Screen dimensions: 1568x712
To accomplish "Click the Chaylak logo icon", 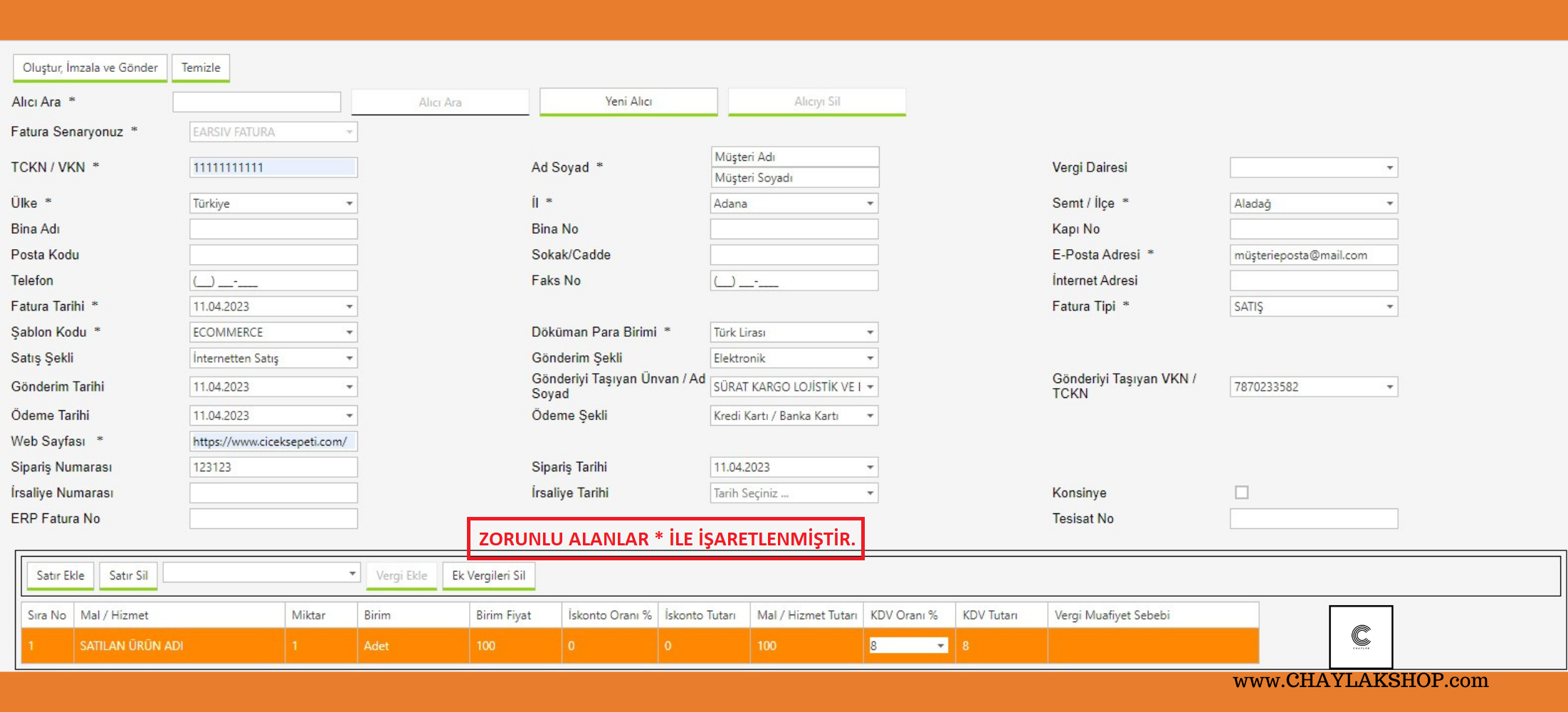I will (x=1360, y=636).
